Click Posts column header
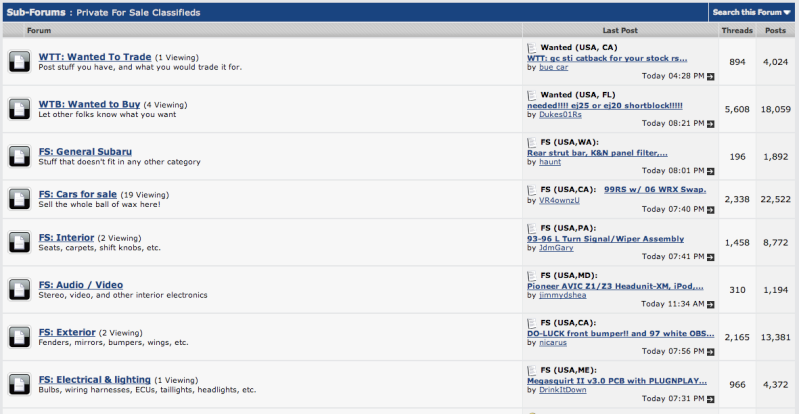Screen dimensions: 799x414 (x=776, y=31)
